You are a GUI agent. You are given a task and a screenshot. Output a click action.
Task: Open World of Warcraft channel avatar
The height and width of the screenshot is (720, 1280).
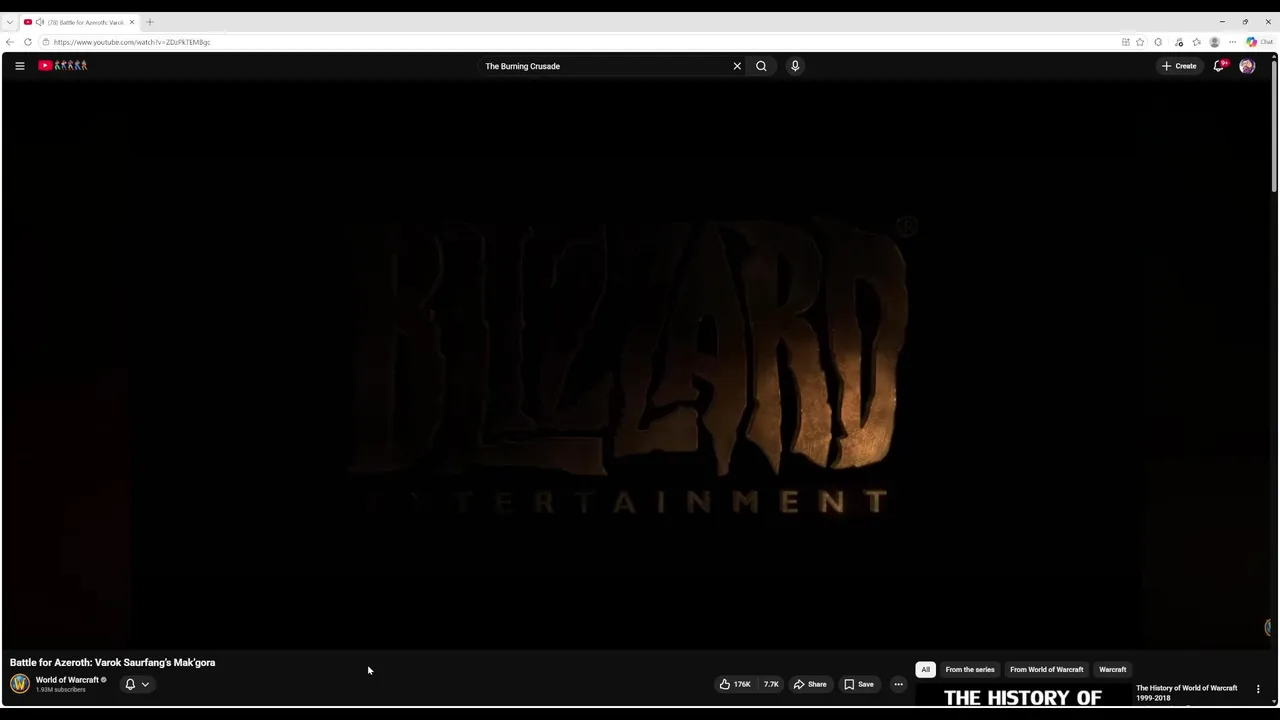point(20,684)
